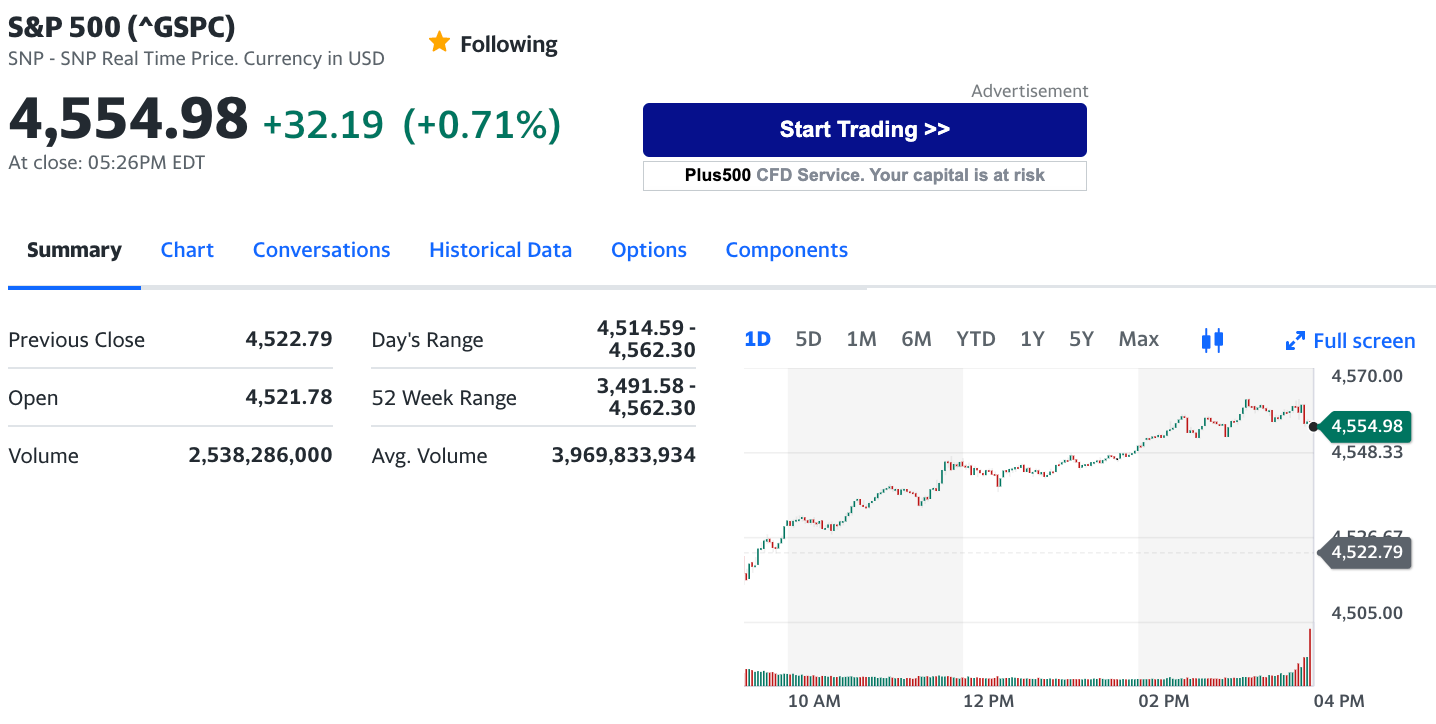1436x724 pixels.
Task: Click Day's Range value 4,514.59 - 4,562.30
Action: click(x=646, y=339)
